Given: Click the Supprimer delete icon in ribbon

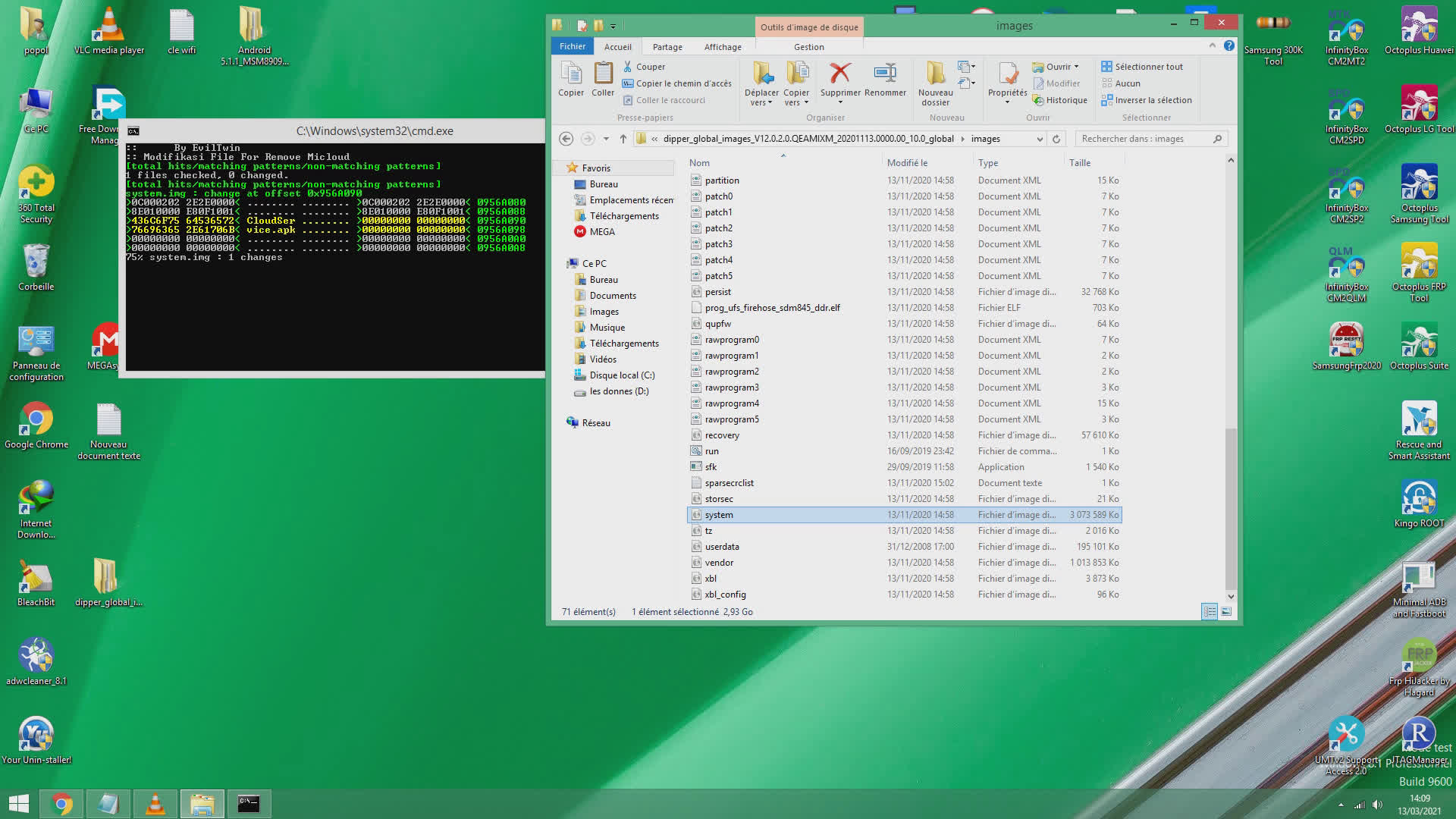Looking at the screenshot, I should tap(839, 74).
